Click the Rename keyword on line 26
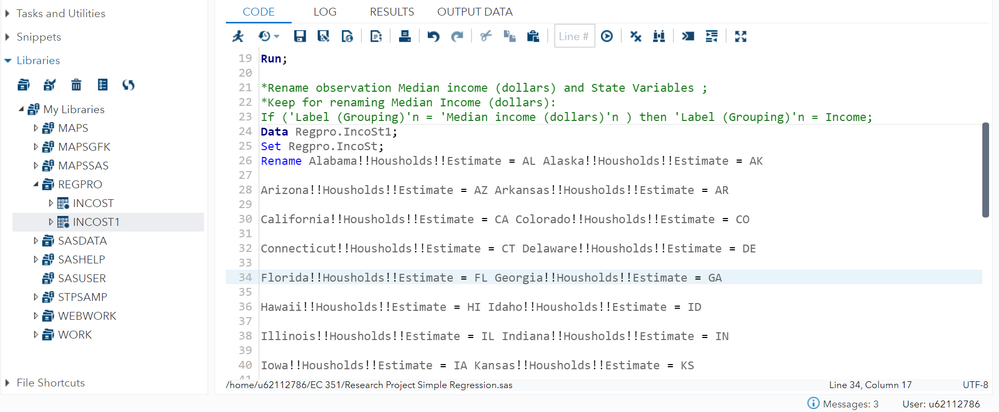The image size is (999, 412). (281, 161)
